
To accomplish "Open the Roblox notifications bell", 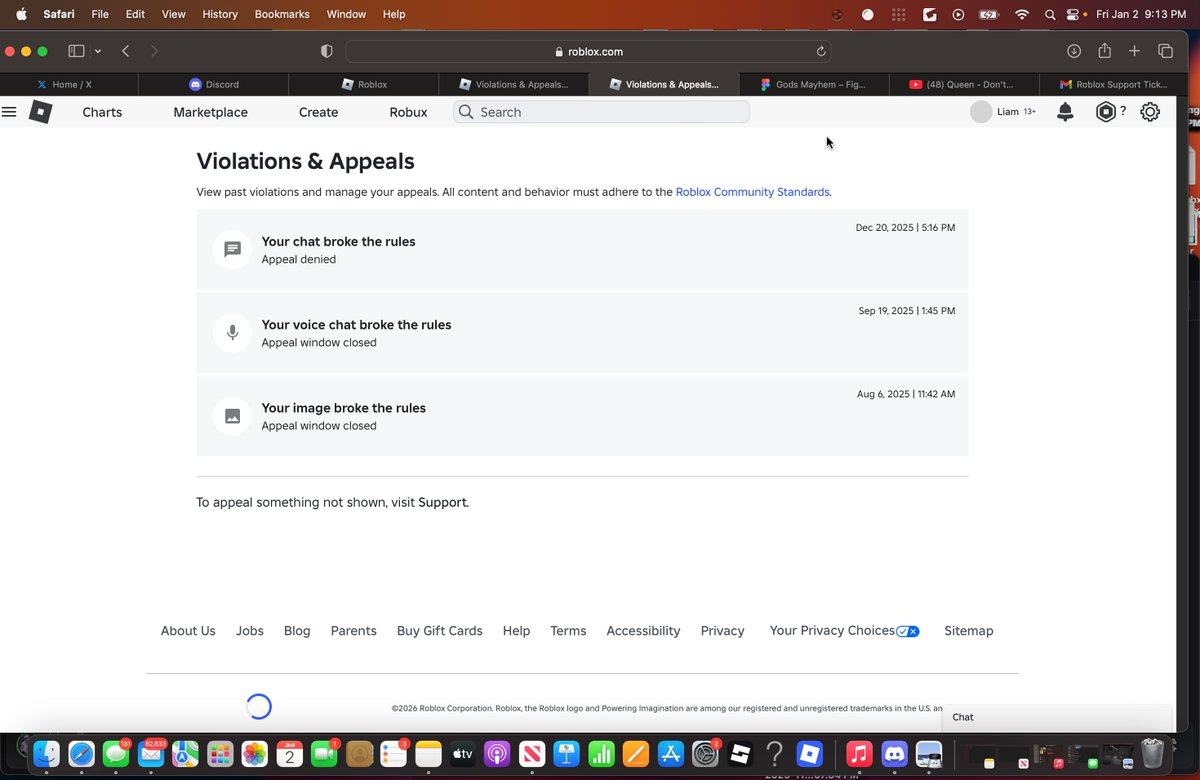I will click(1065, 112).
